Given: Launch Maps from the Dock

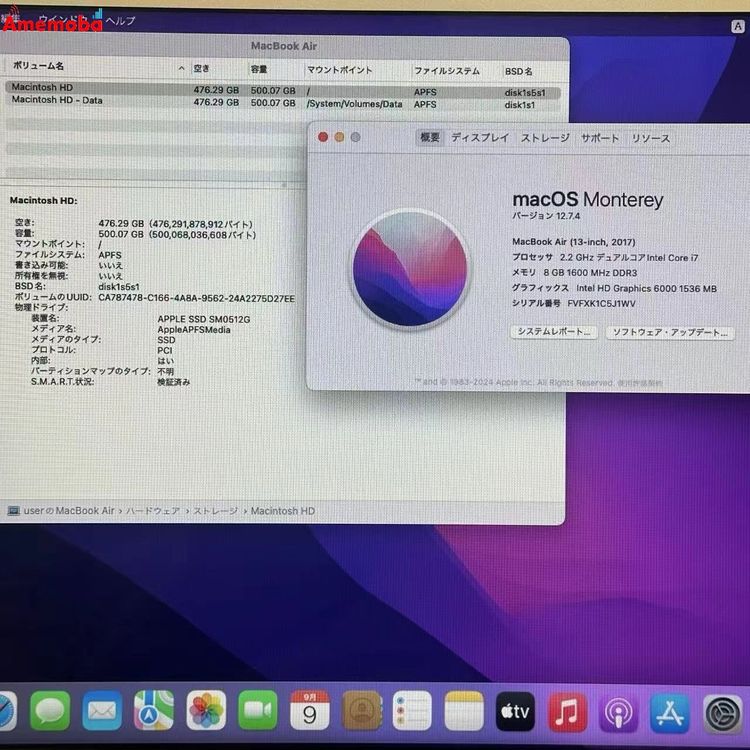Looking at the screenshot, I should point(154,710).
